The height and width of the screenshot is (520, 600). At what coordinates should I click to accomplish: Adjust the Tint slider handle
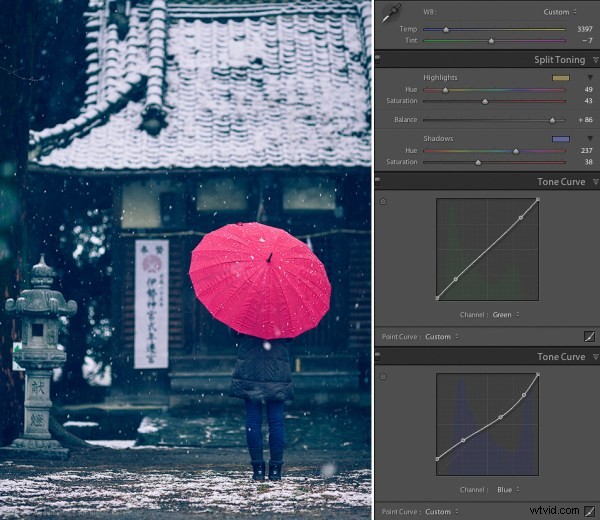coord(491,41)
